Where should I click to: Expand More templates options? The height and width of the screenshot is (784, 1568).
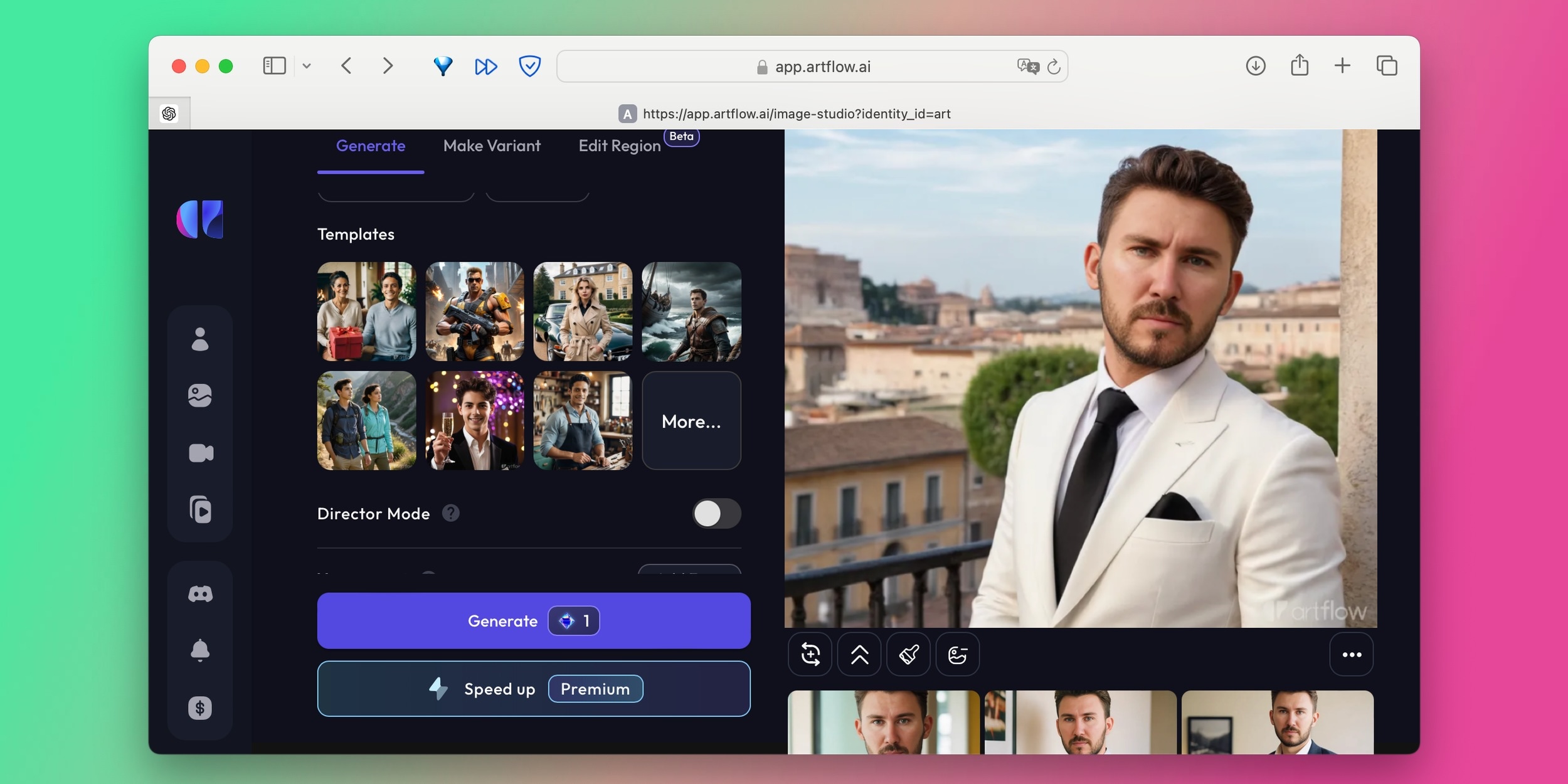(x=691, y=419)
